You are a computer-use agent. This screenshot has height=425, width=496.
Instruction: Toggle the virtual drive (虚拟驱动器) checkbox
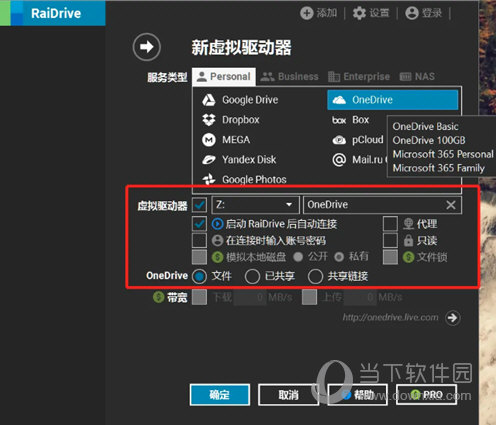[199, 205]
